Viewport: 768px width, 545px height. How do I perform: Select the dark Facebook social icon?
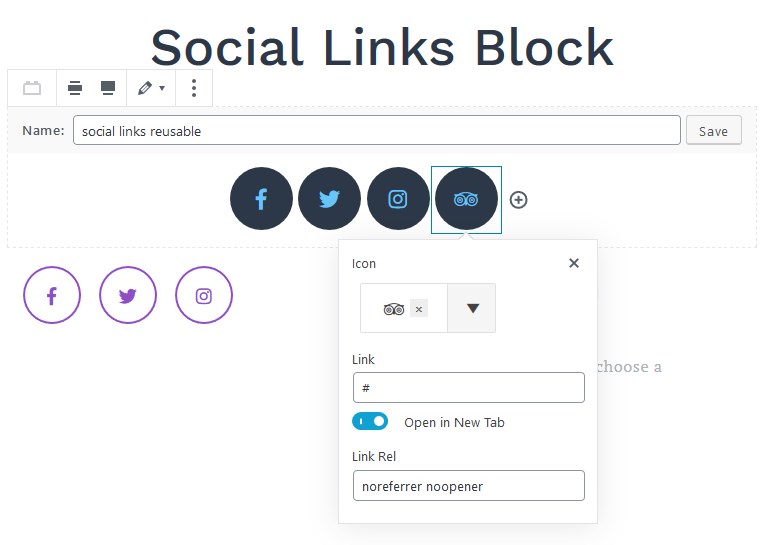tap(261, 199)
